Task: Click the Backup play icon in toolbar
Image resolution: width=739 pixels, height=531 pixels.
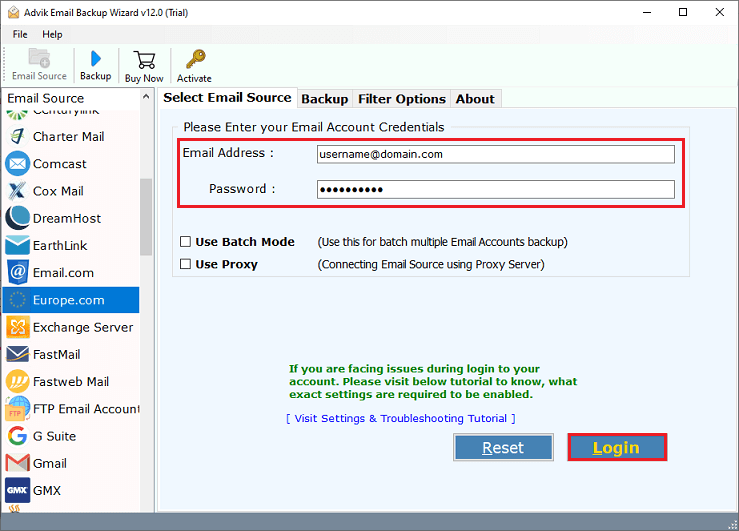Action: [x=96, y=58]
